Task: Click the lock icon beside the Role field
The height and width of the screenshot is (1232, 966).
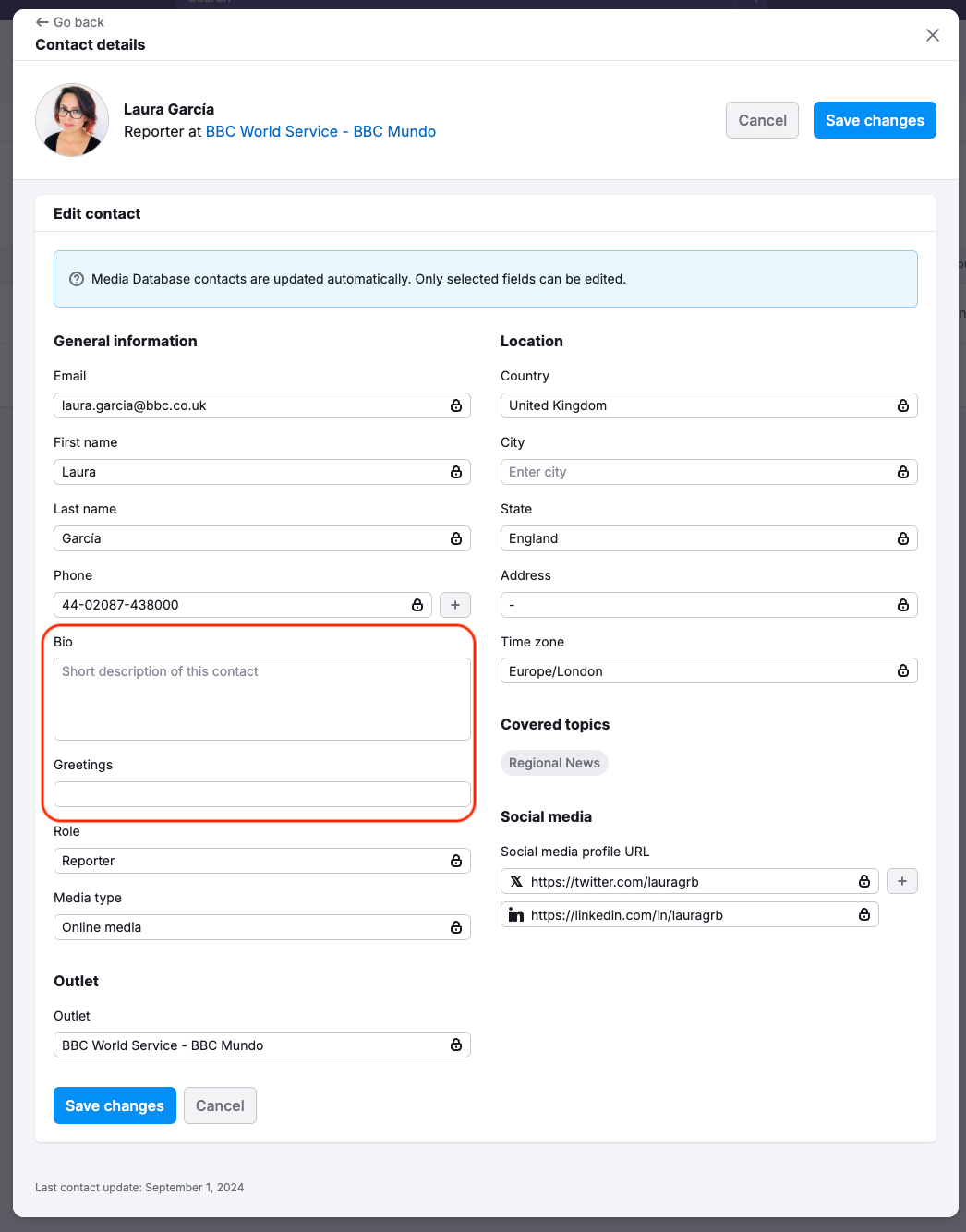Action: [x=455, y=861]
